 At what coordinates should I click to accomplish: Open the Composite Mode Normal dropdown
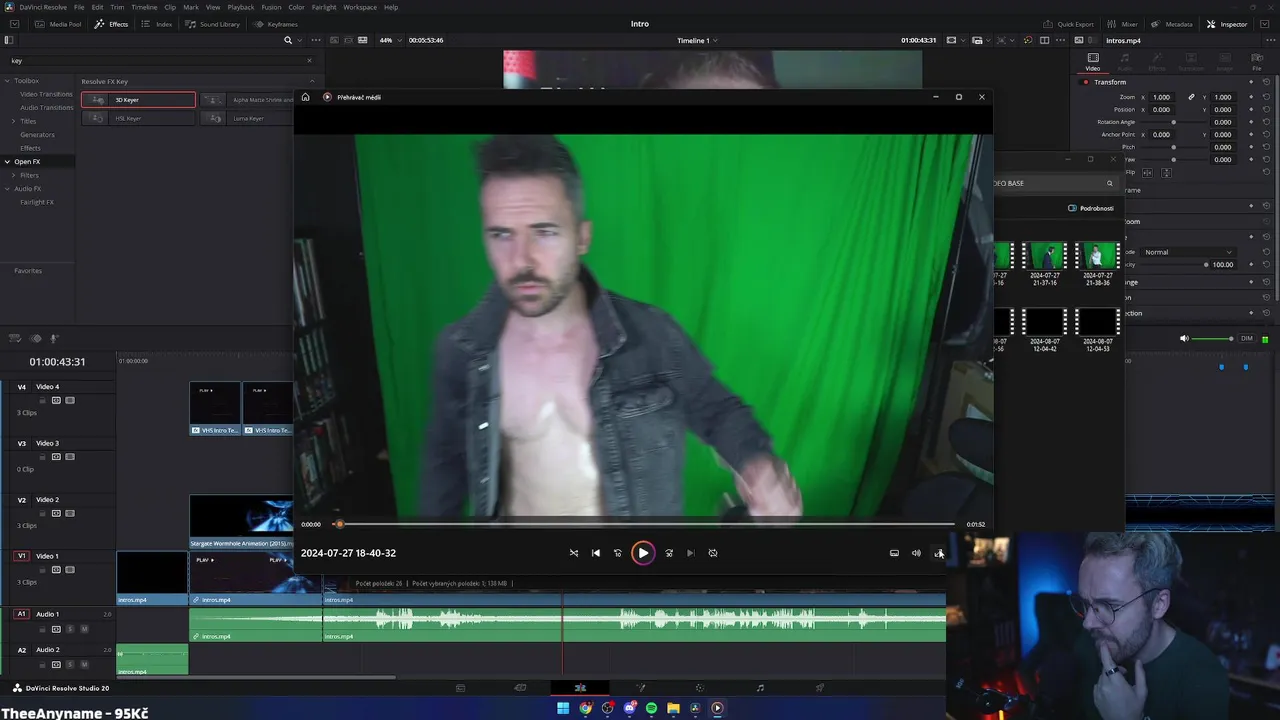click(1189, 252)
